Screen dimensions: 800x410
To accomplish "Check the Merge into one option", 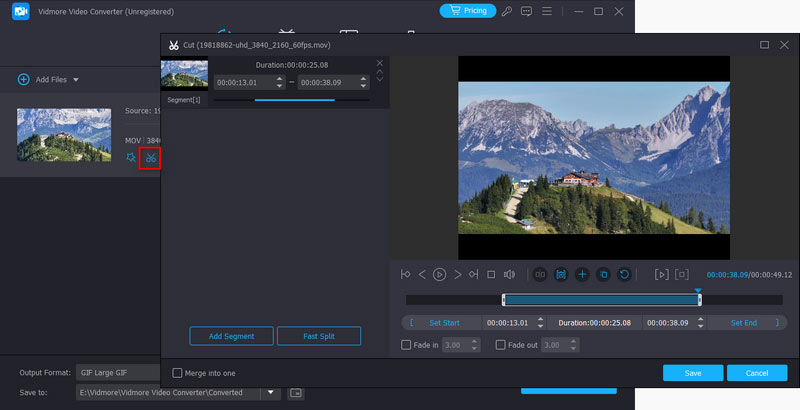I will (x=177, y=373).
